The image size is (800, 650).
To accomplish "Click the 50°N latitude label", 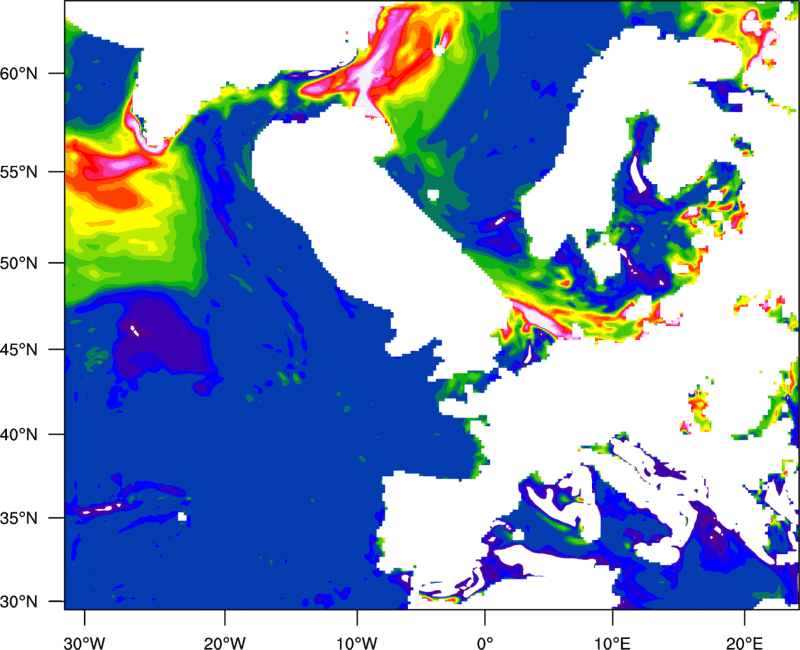I will point(19,263).
